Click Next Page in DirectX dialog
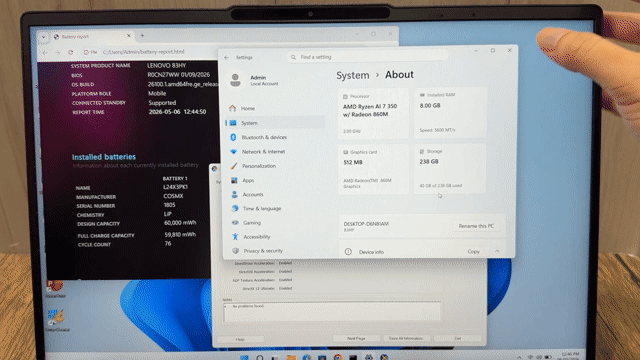640x360 pixels. click(x=356, y=338)
